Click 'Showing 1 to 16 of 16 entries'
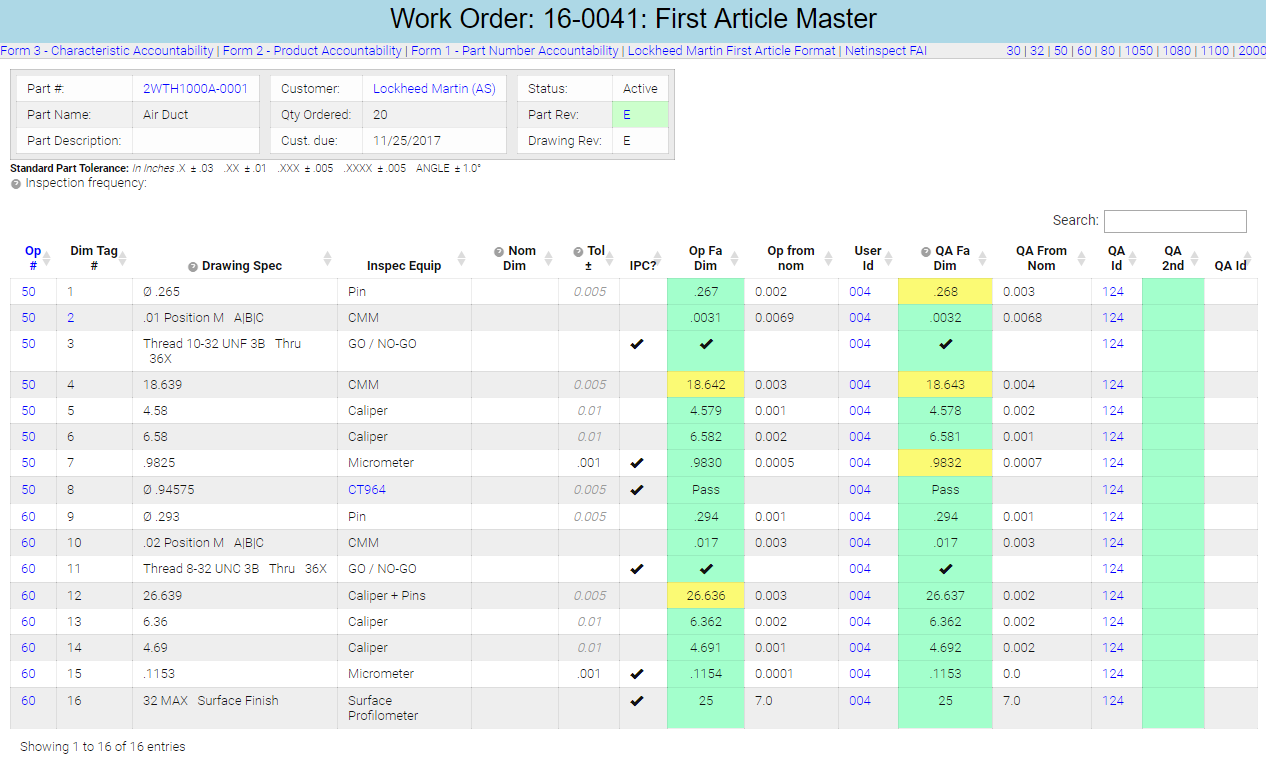 coord(103,747)
